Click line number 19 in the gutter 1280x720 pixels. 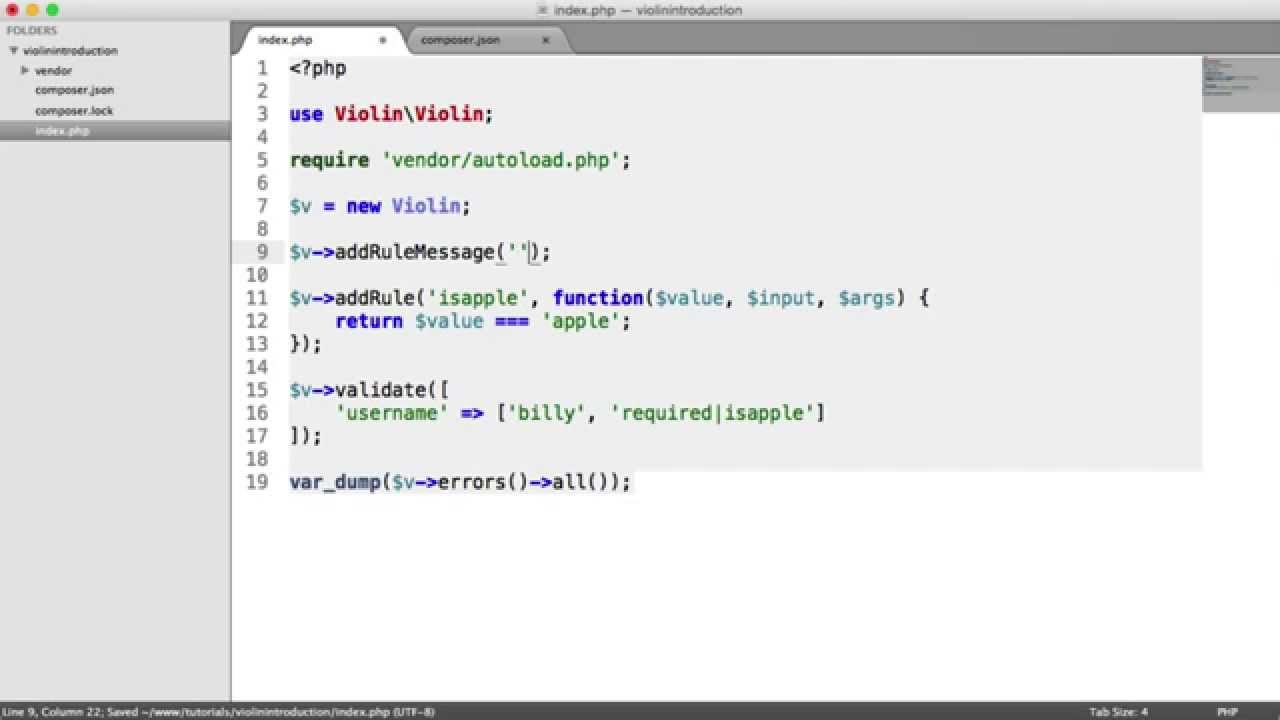(257, 482)
